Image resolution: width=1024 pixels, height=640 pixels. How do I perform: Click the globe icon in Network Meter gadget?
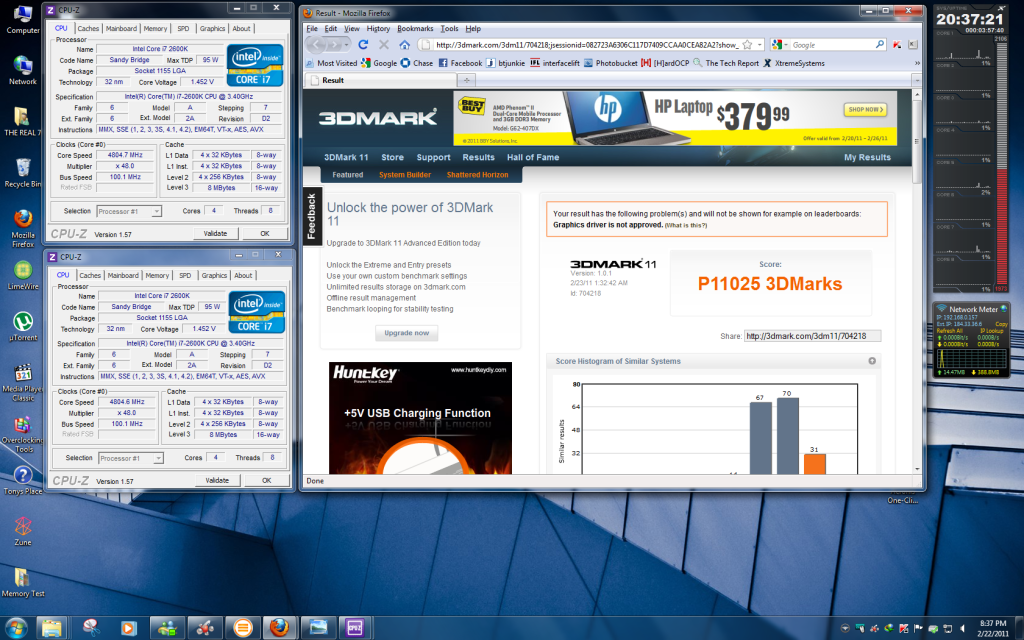coord(1004,308)
